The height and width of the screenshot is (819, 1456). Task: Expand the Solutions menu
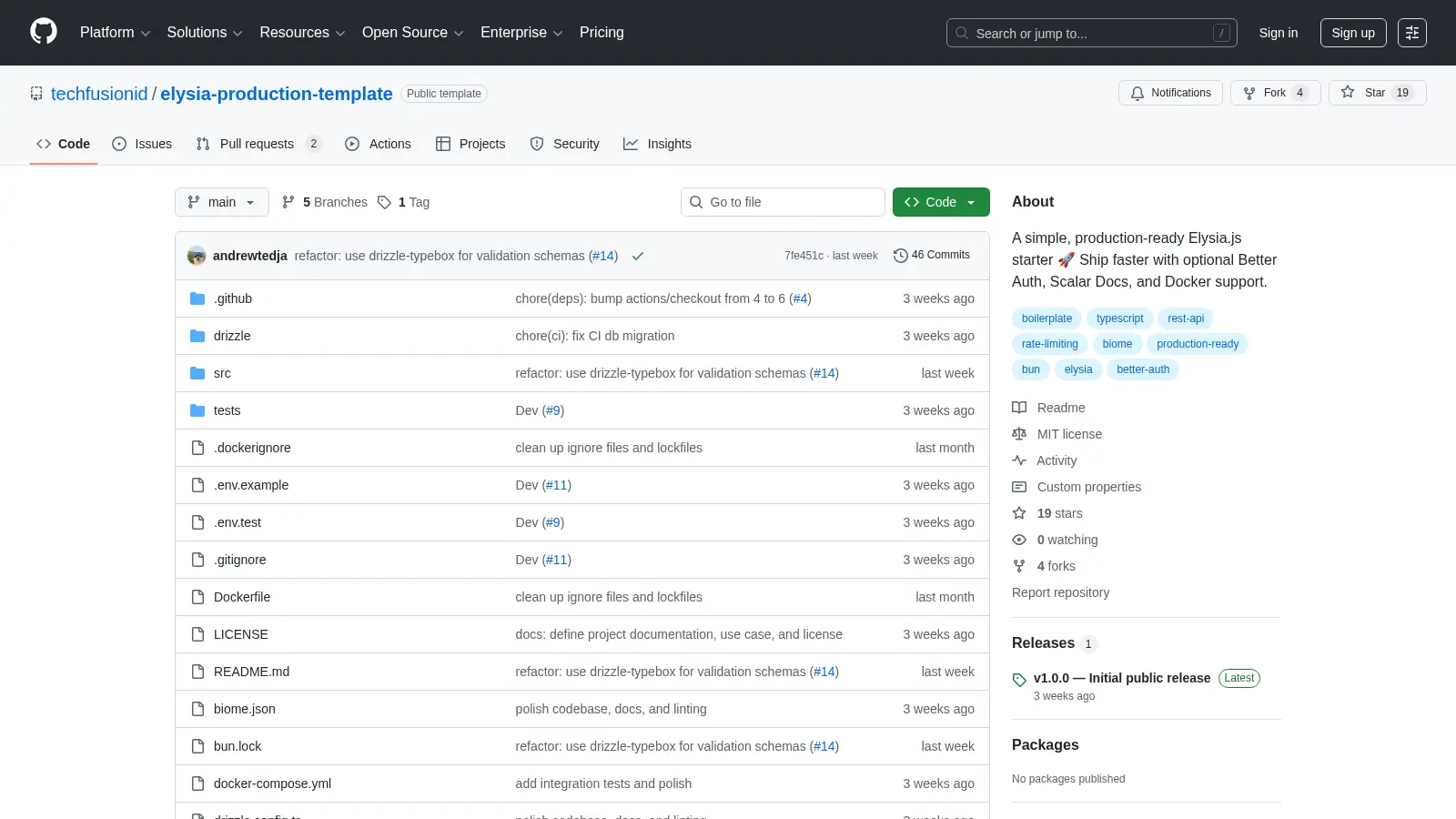click(x=205, y=33)
